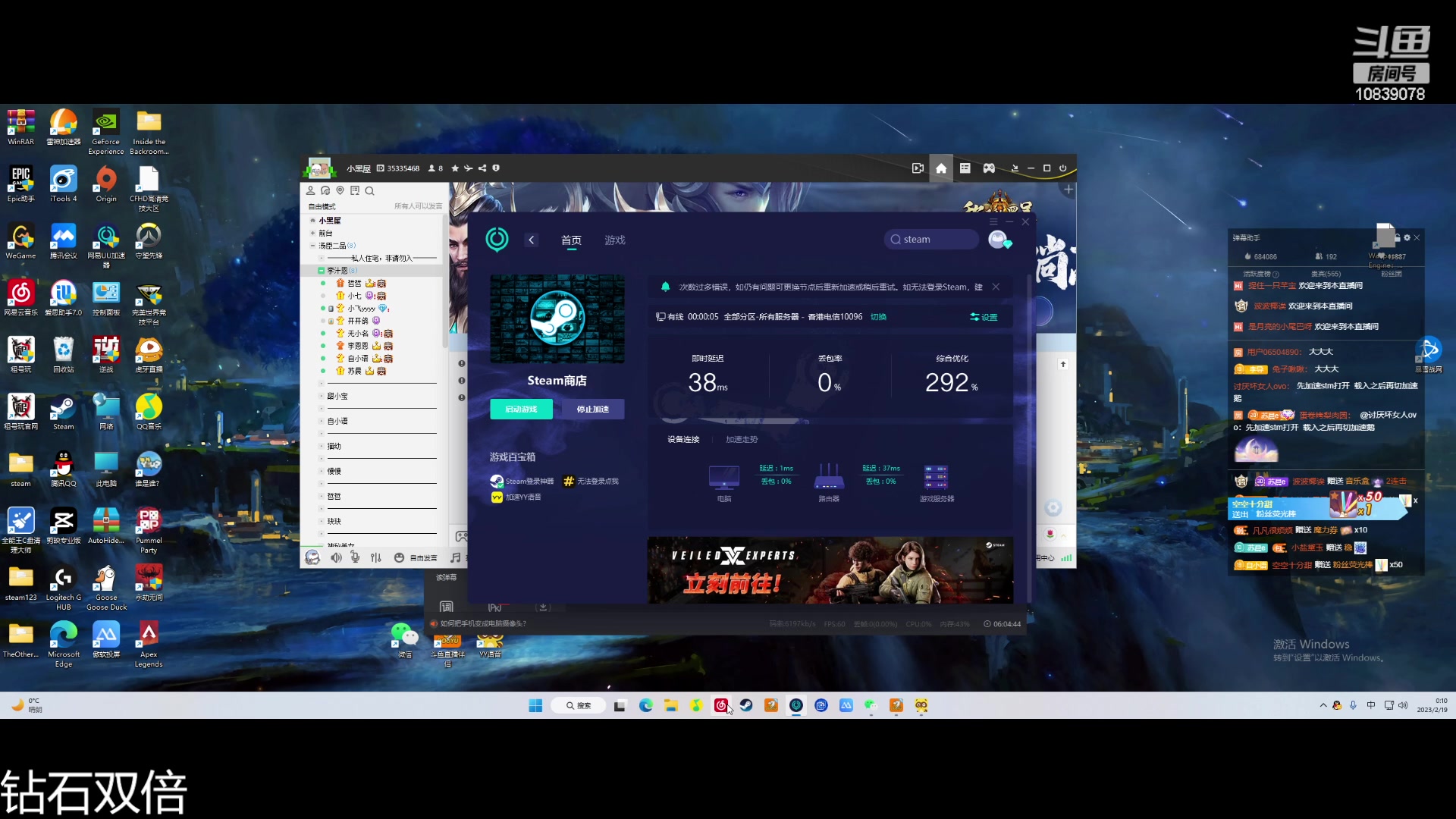Click the taskbar 搜索 search box
The width and height of the screenshot is (1456, 819).
(x=578, y=705)
